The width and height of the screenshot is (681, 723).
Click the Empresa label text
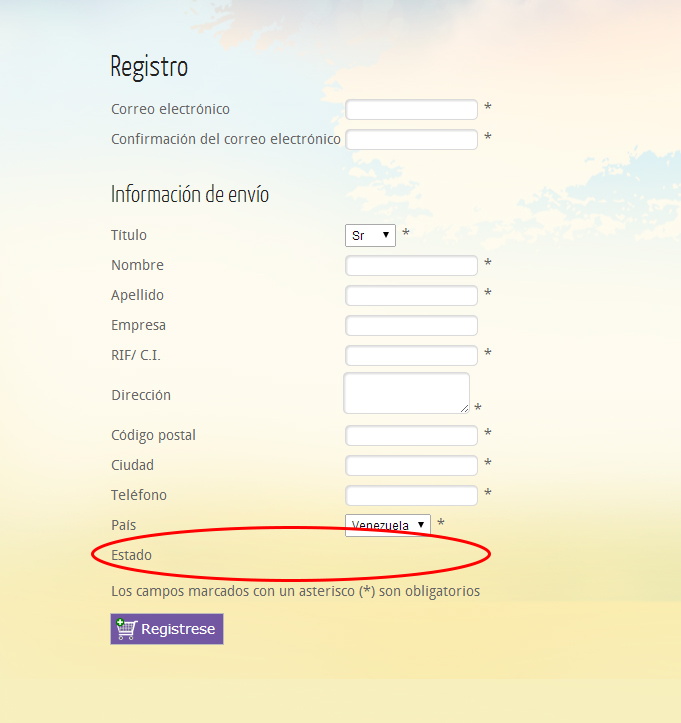coord(138,326)
